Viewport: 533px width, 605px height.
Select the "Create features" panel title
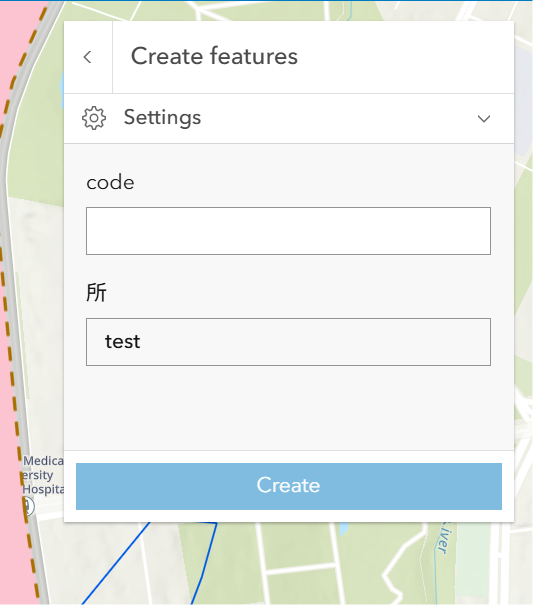pyautogui.click(x=214, y=56)
